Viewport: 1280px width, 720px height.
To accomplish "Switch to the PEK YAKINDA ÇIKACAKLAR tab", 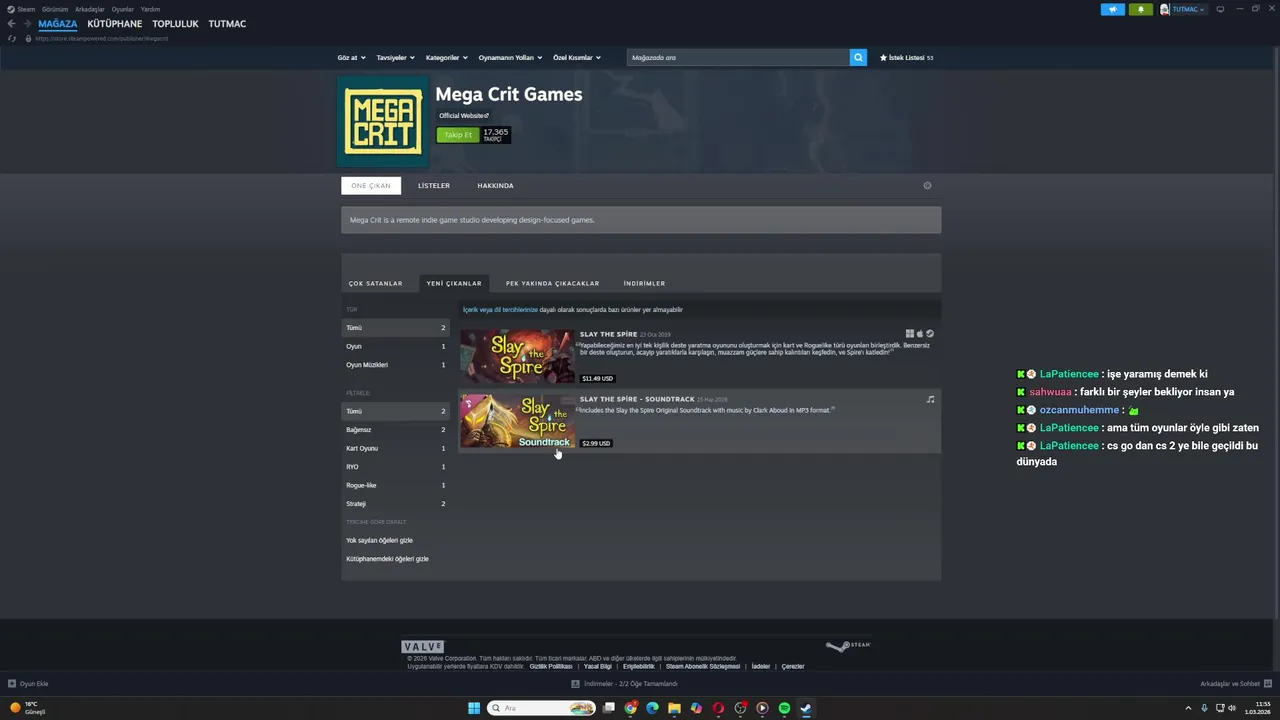I will [x=552, y=284].
